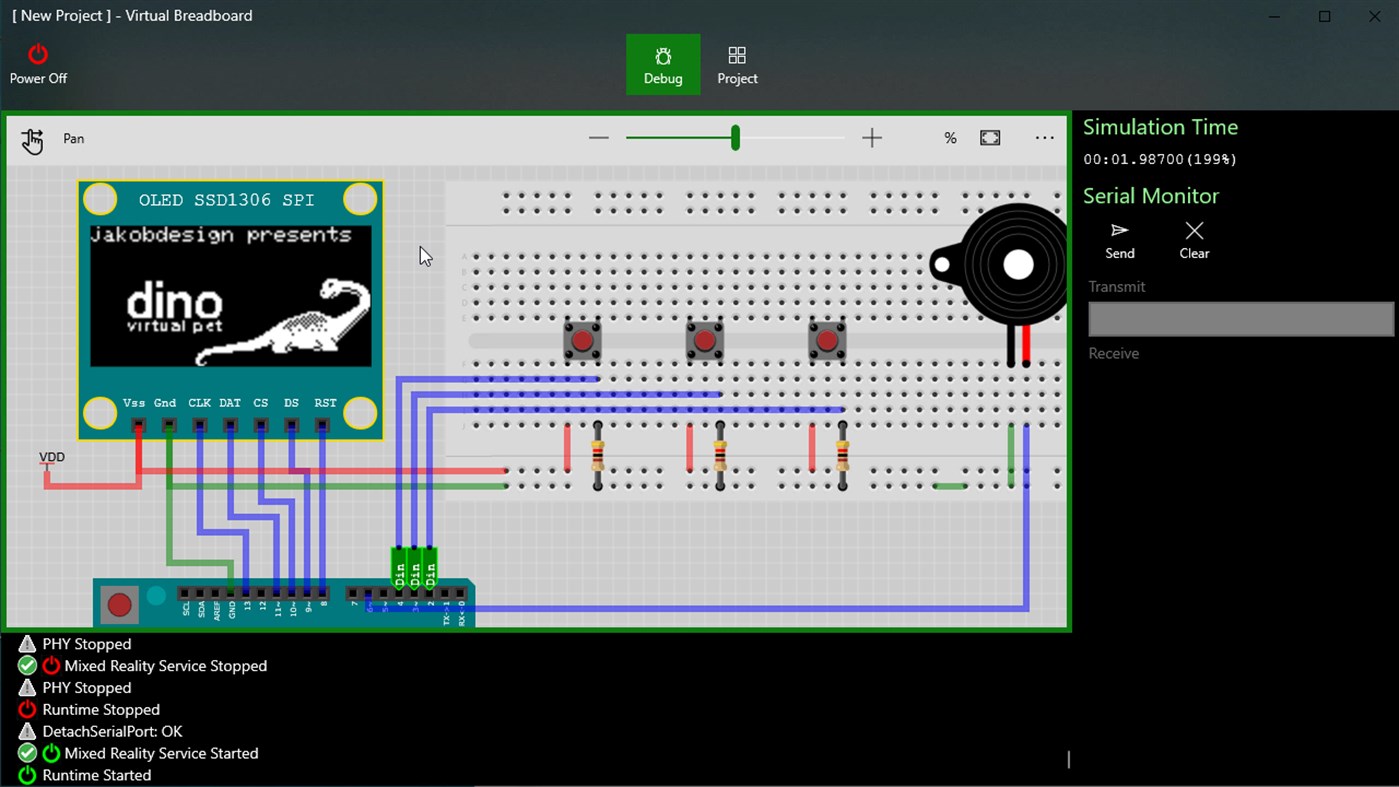Click the fit-to-view icon in toolbar
This screenshot has height=787, width=1399.
[989, 137]
